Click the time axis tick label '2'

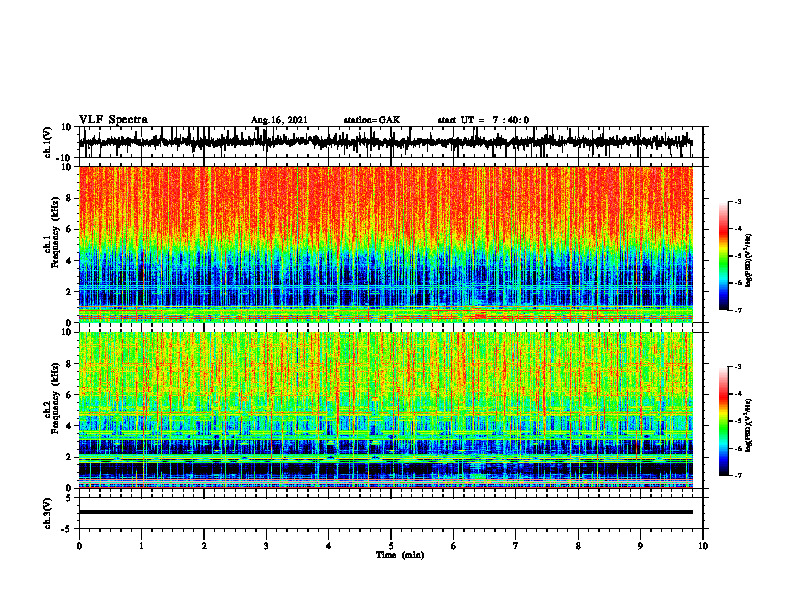(x=204, y=546)
